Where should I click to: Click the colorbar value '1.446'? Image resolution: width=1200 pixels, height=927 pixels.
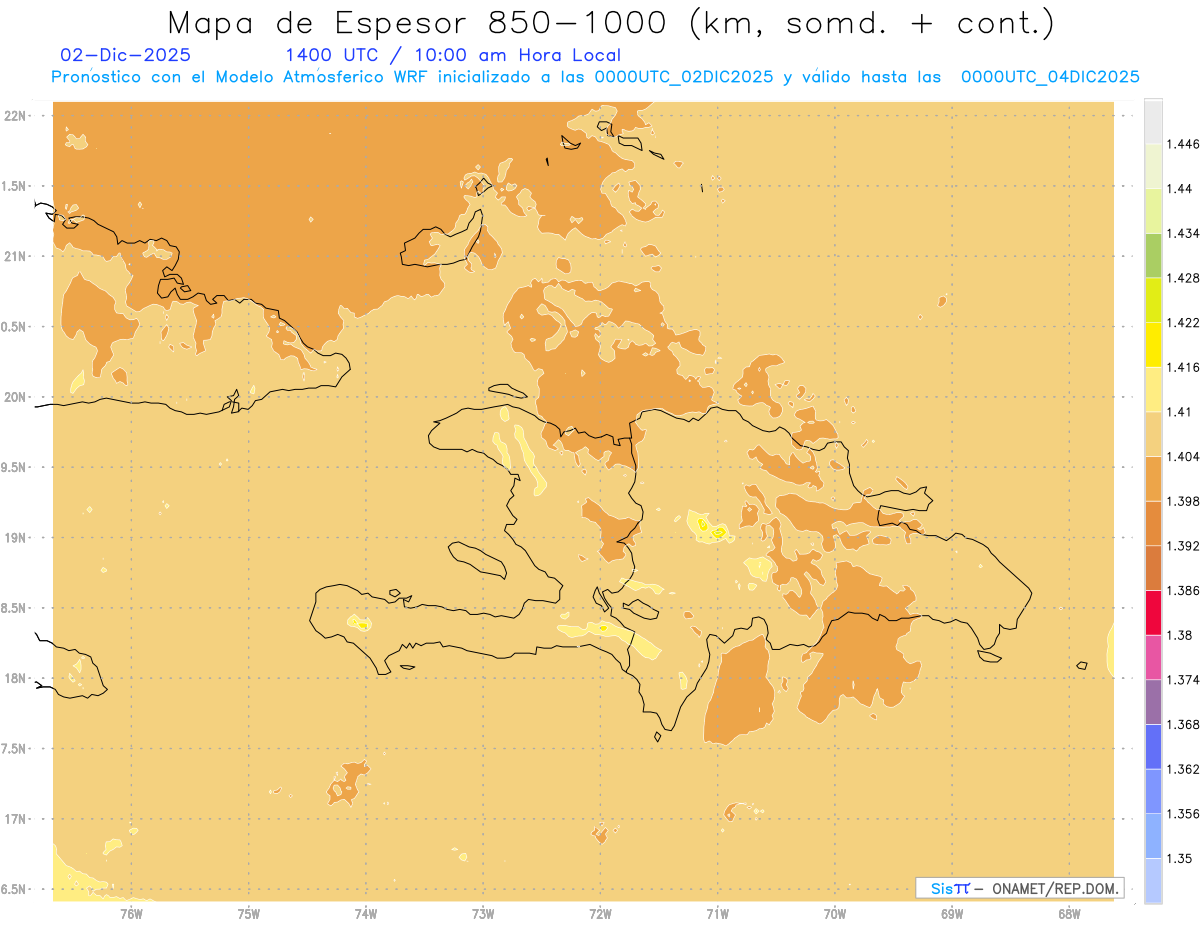[x=1185, y=144]
